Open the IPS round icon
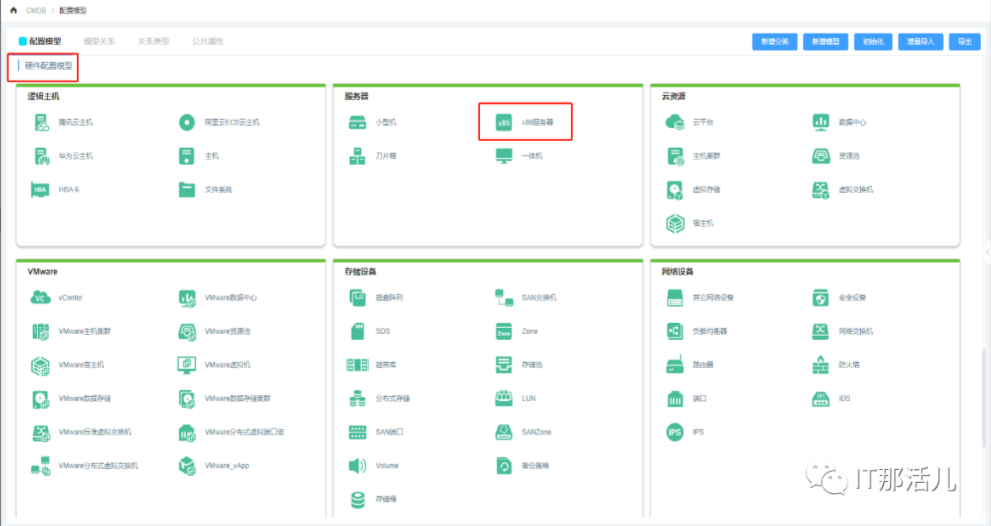Screen dimensions: 991x526 click(675, 432)
